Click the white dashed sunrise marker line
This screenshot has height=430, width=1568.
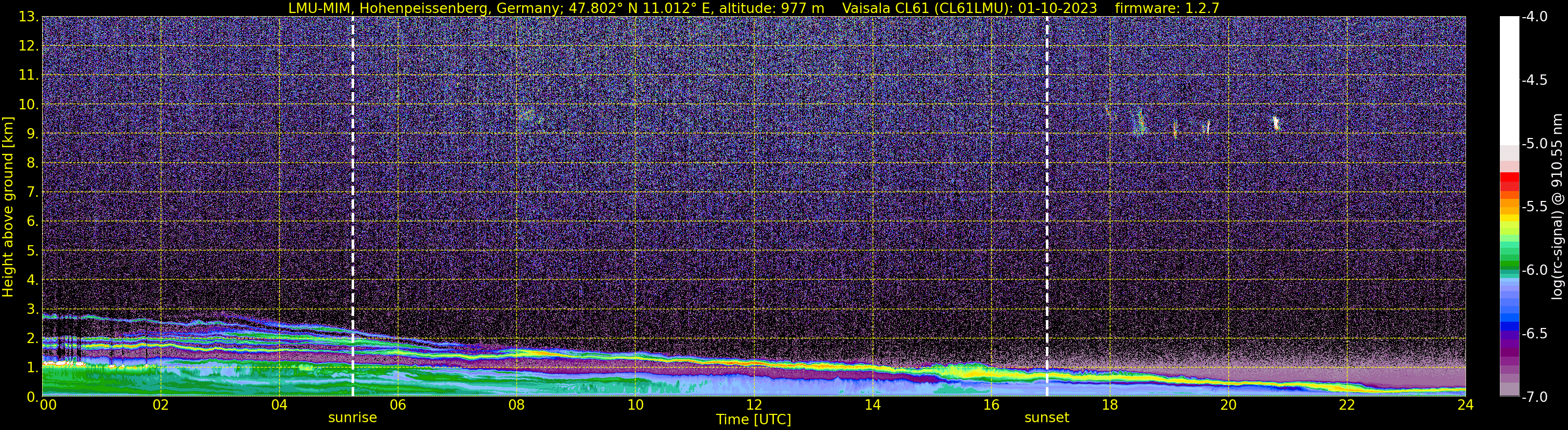click(x=353, y=207)
